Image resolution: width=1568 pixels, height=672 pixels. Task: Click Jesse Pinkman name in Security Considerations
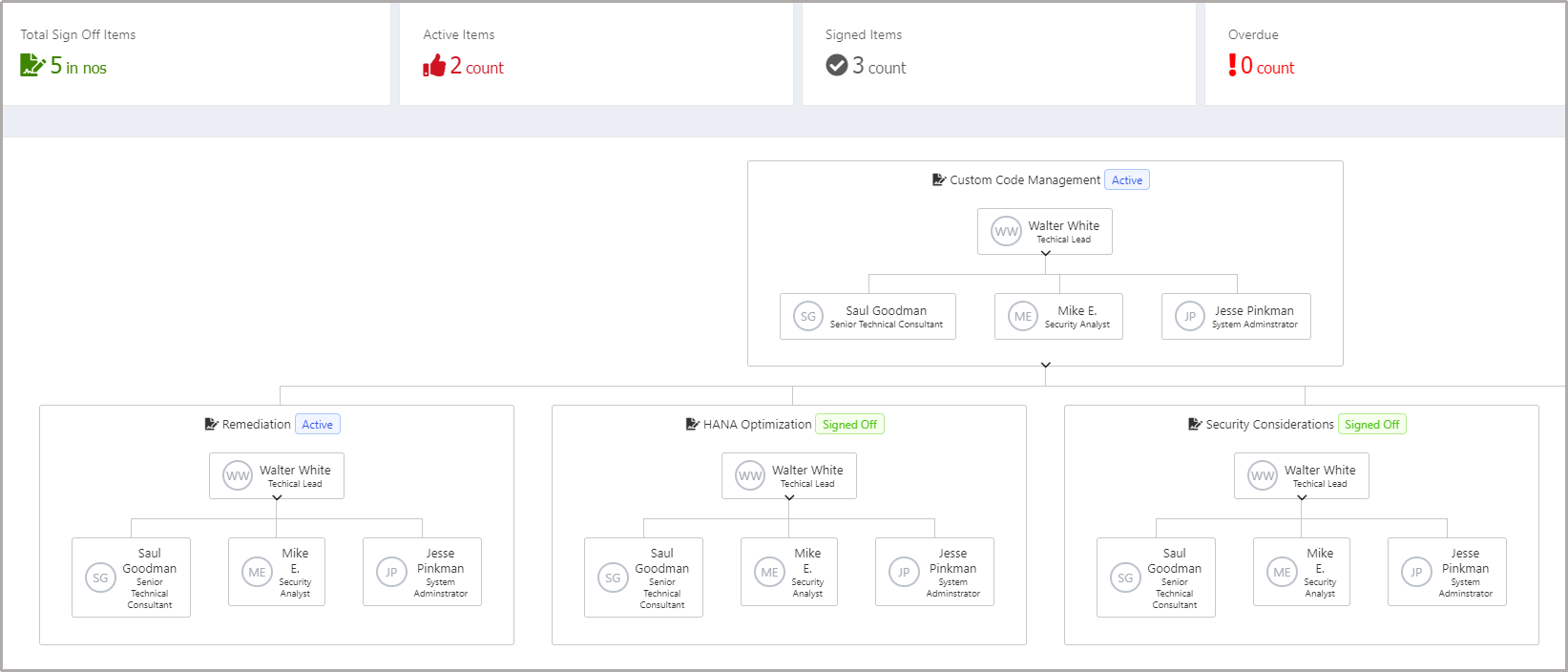coord(1465,560)
